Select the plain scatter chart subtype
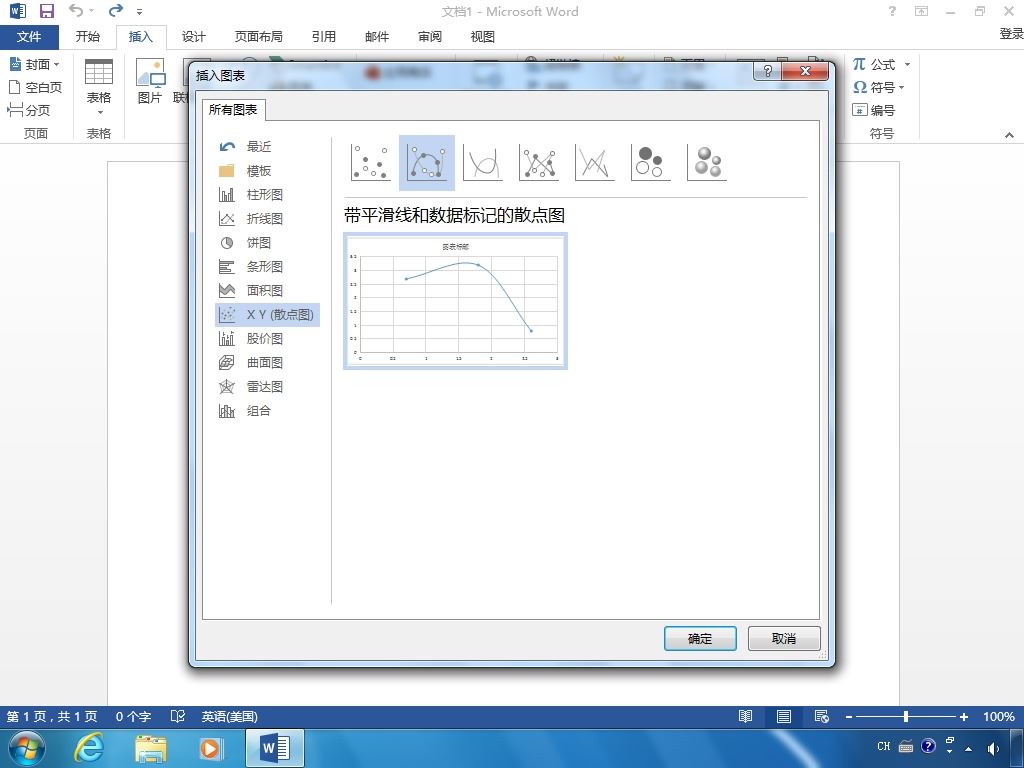Viewport: 1024px width, 768px height. 371,163
